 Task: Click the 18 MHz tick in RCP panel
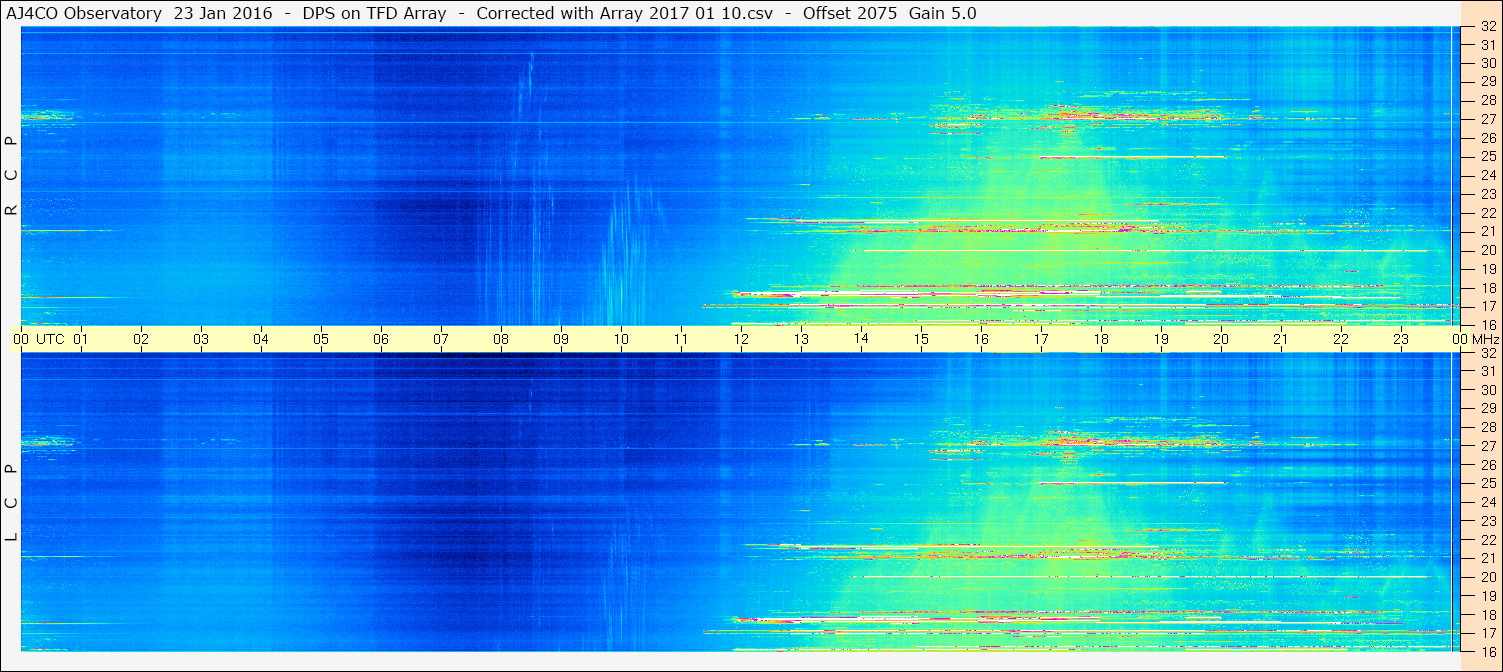pyautogui.click(x=1487, y=287)
